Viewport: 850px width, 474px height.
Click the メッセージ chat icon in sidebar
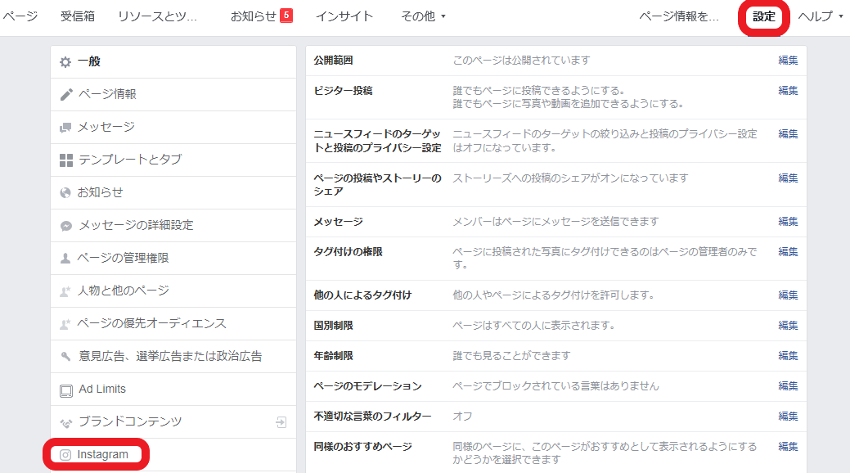(66, 127)
